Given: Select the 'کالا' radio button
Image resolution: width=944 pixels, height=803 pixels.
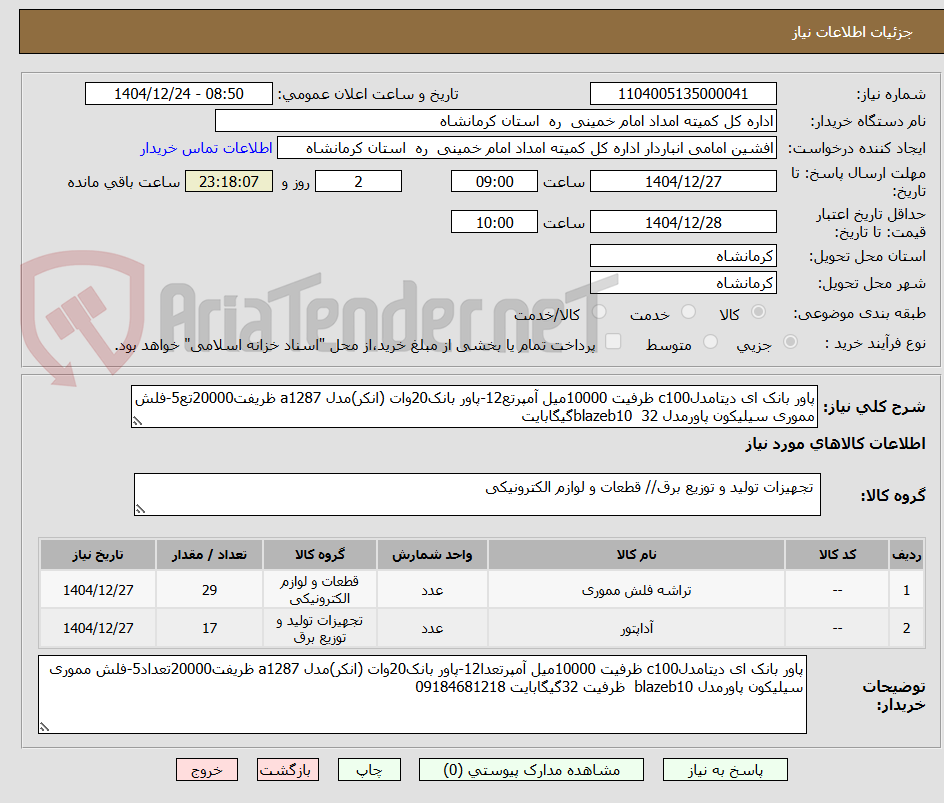Looking at the screenshot, I should click(x=759, y=312).
